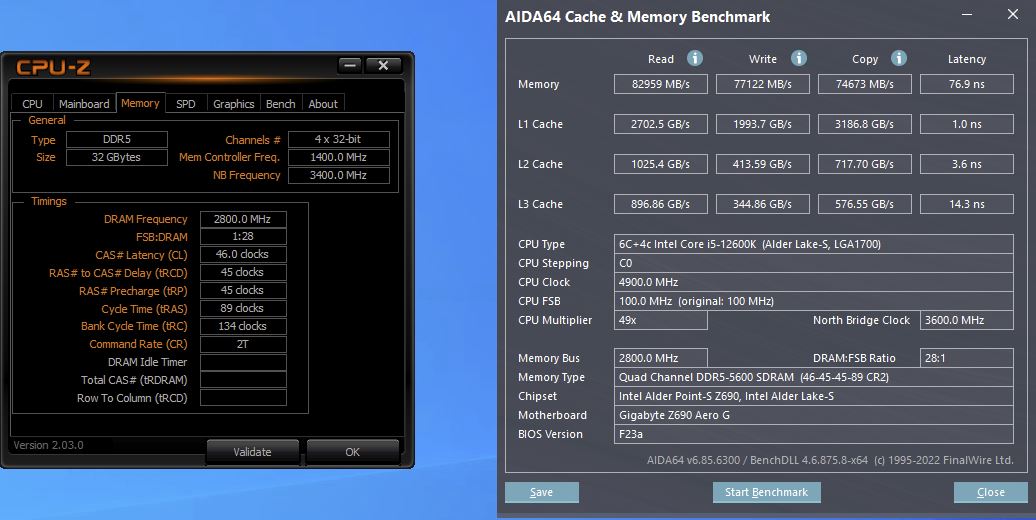Select the Memory tab in CPU-Z

coord(140,103)
